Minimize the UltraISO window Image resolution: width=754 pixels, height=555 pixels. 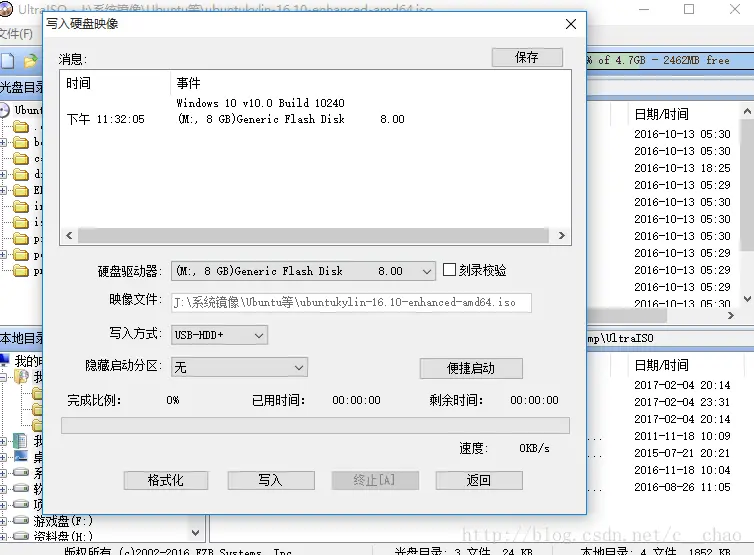click(x=644, y=9)
